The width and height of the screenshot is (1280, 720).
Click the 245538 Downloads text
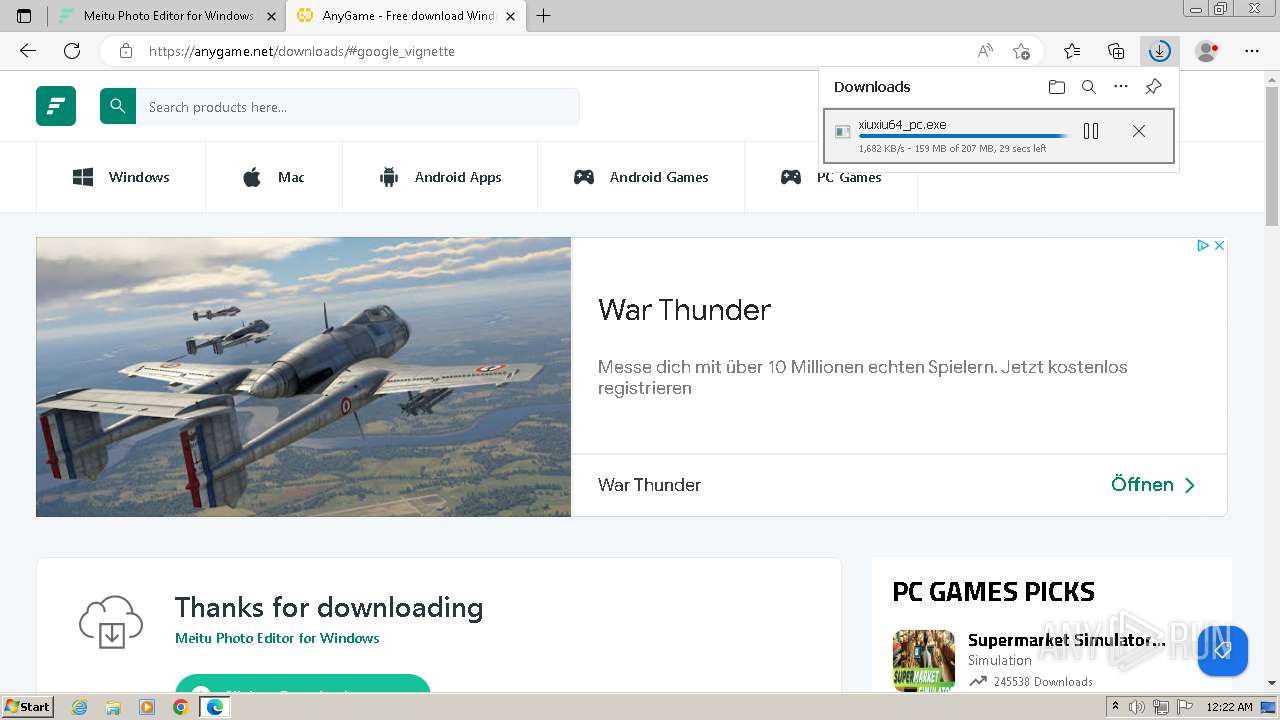coord(1043,682)
